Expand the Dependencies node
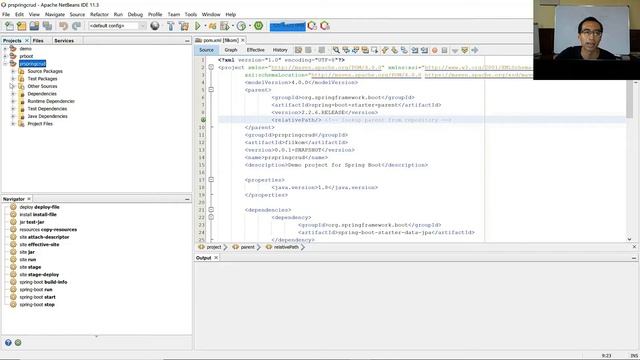 tap(13, 93)
